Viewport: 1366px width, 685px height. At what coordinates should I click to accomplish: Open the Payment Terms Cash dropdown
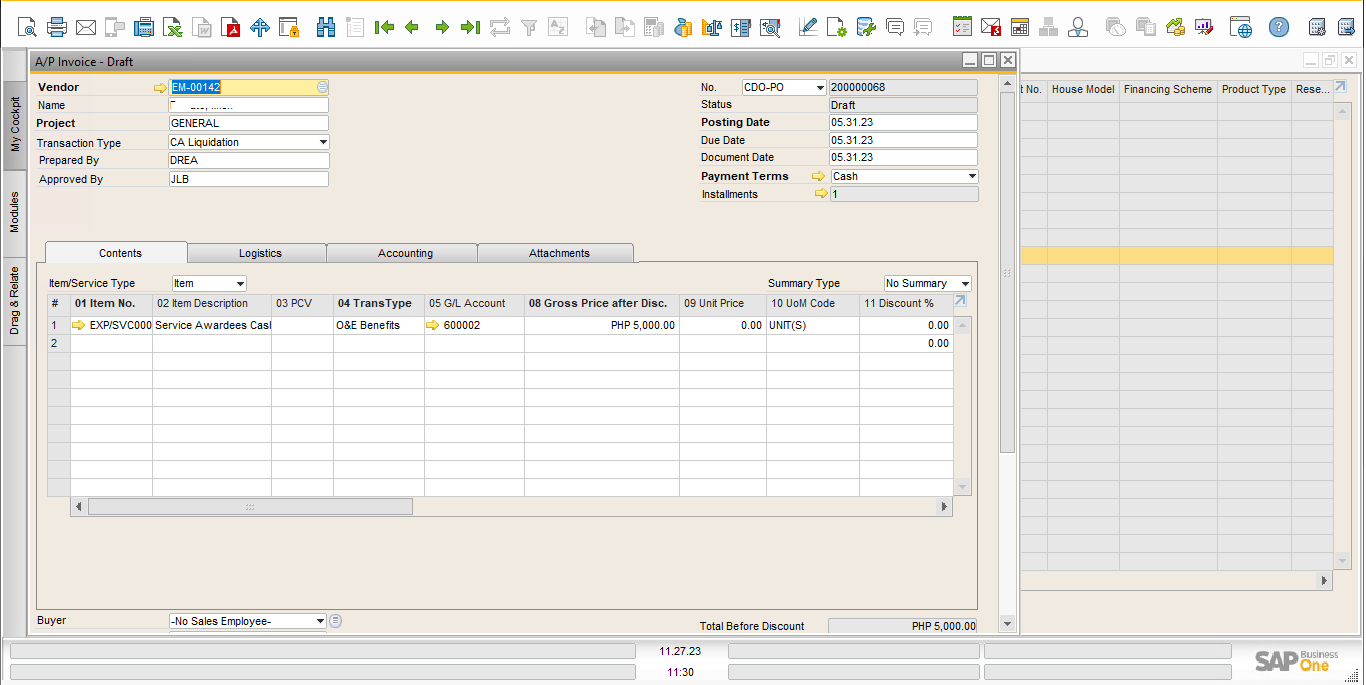(x=972, y=176)
